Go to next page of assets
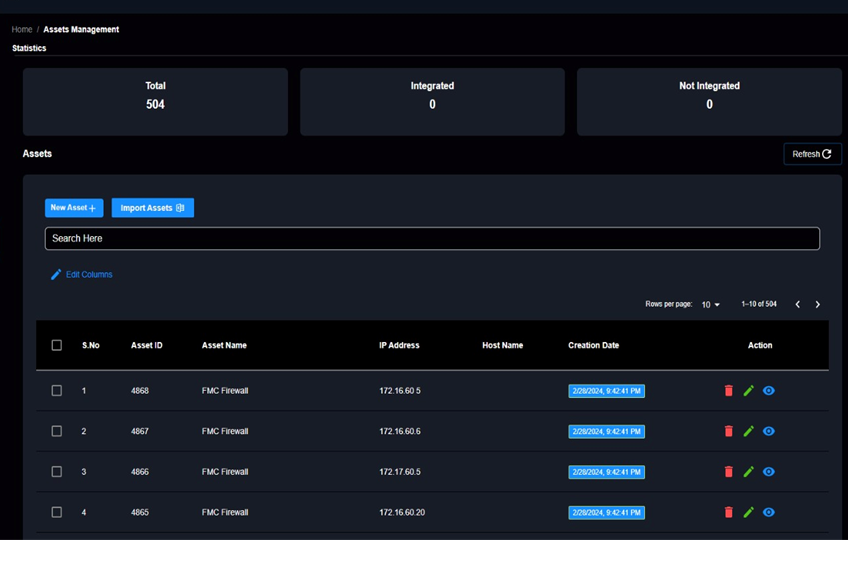Screen dimensions: 848x567 pos(817,304)
